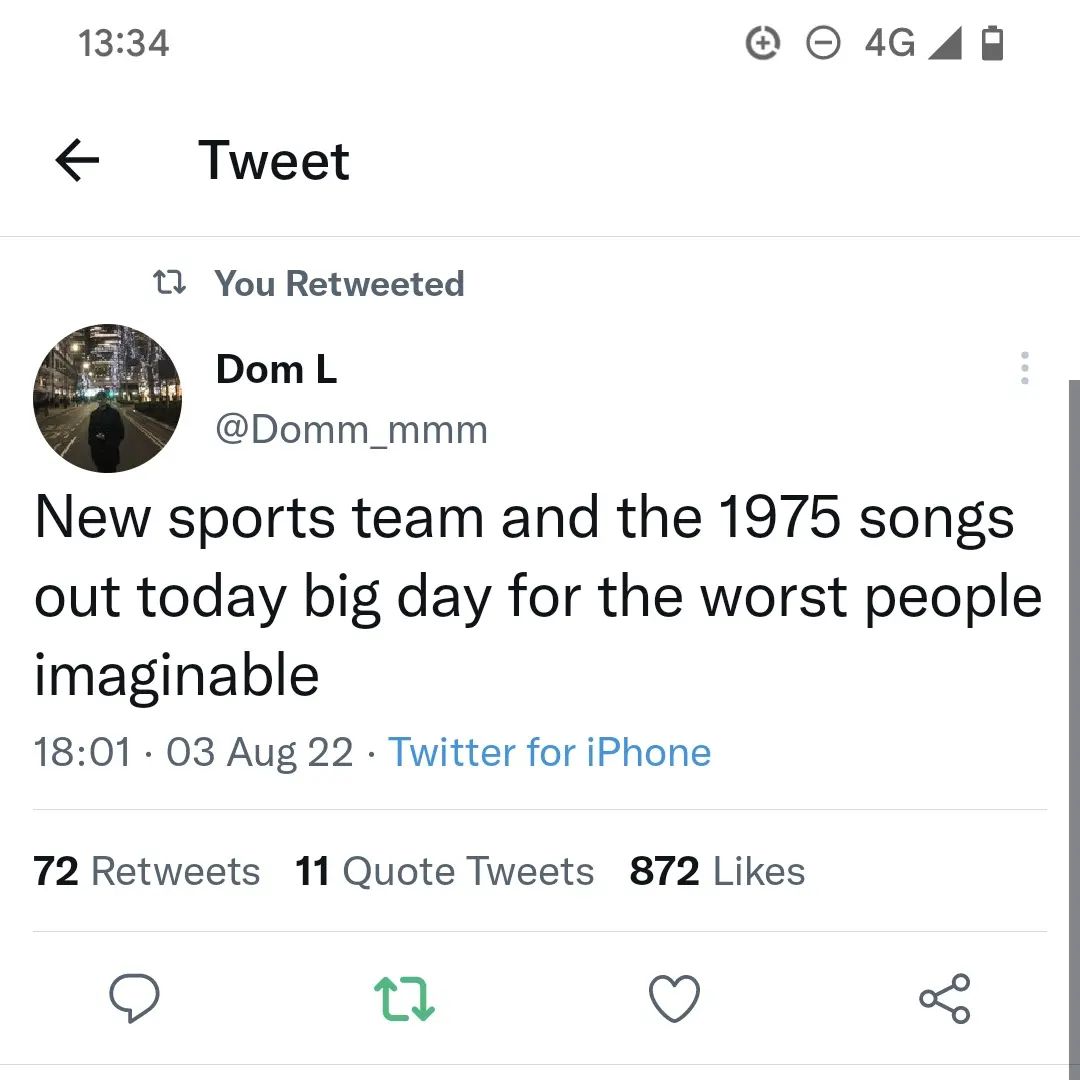Tap the do-not-disturb status icon
This screenshot has height=1080, width=1080.
(x=823, y=43)
